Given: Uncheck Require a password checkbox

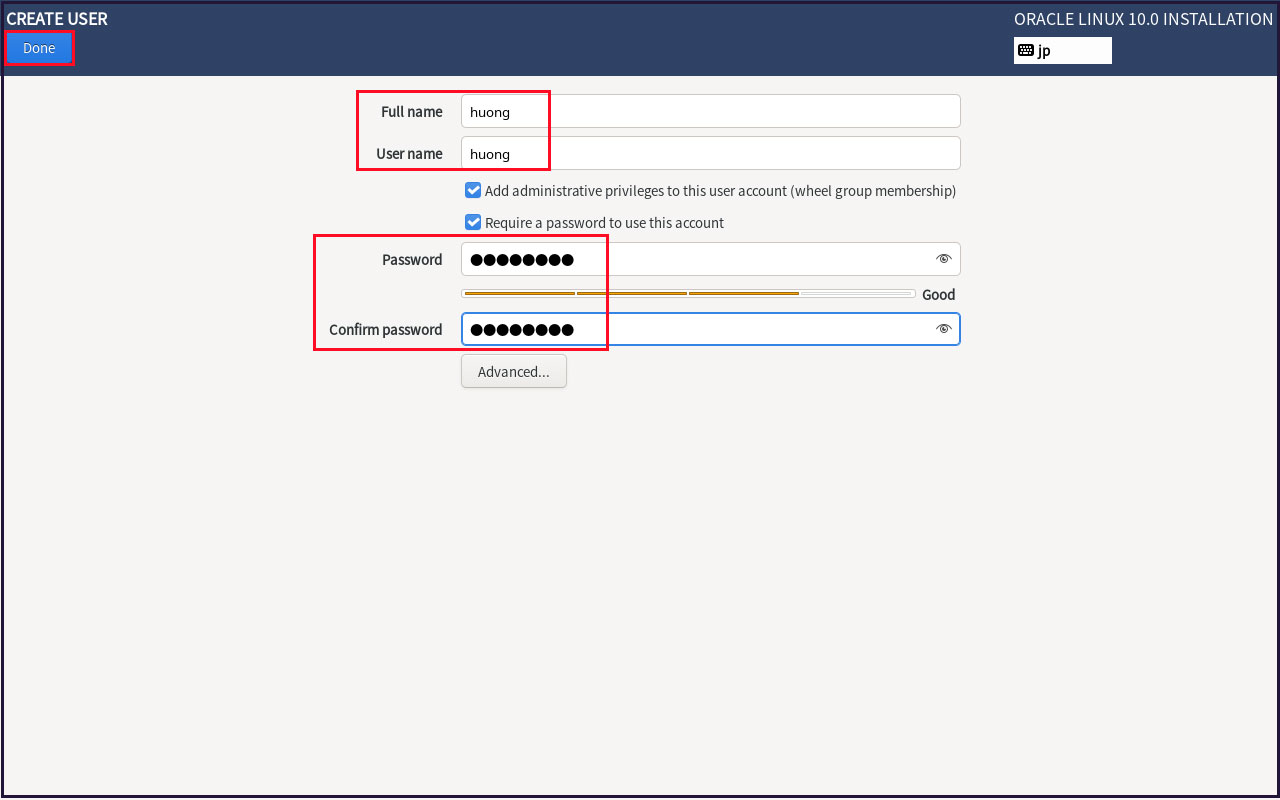Looking at the screenshot, I should [x=473, y=222].
